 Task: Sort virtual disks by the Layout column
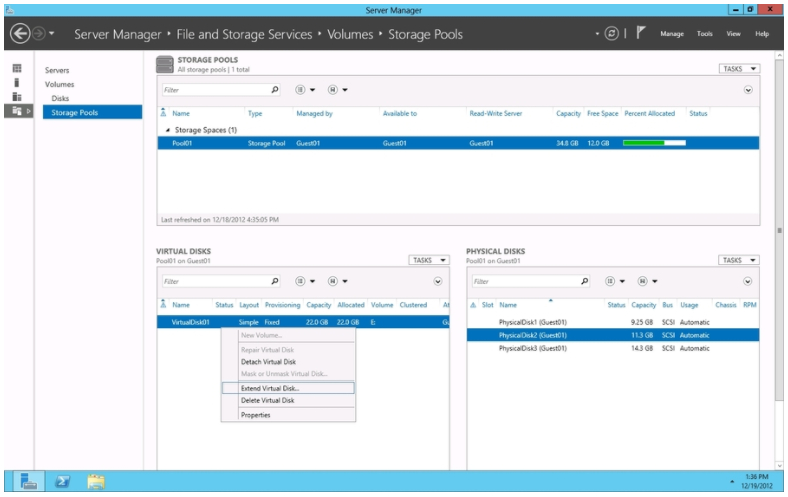(249, 305)
